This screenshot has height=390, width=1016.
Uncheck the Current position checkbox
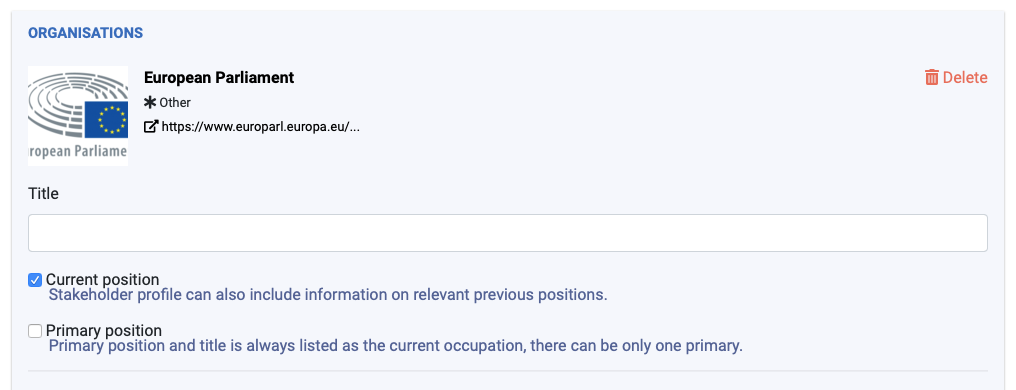click(x=35, y=280)
